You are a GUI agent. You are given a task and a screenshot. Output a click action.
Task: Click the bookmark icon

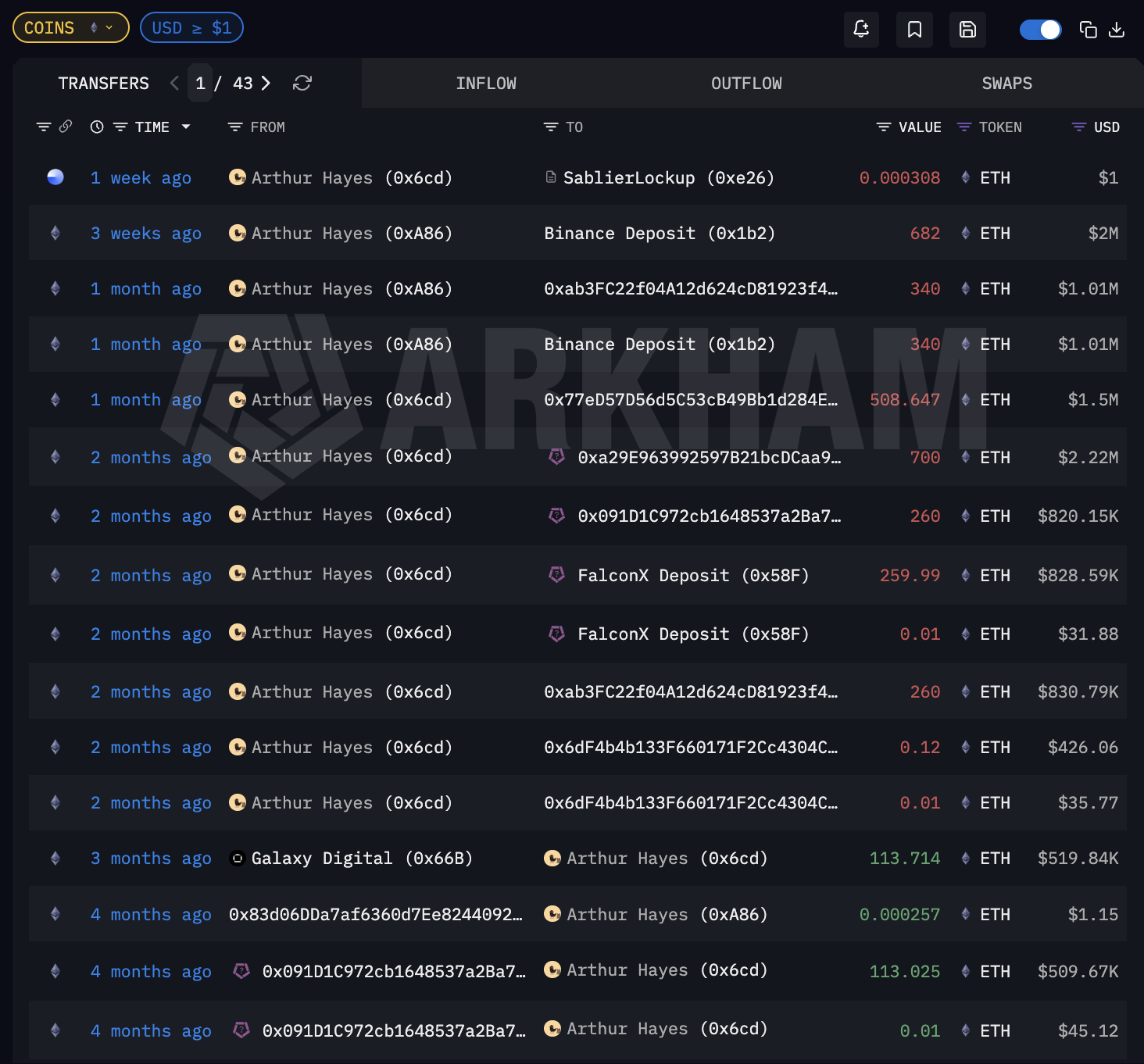(x=914, y=30)
